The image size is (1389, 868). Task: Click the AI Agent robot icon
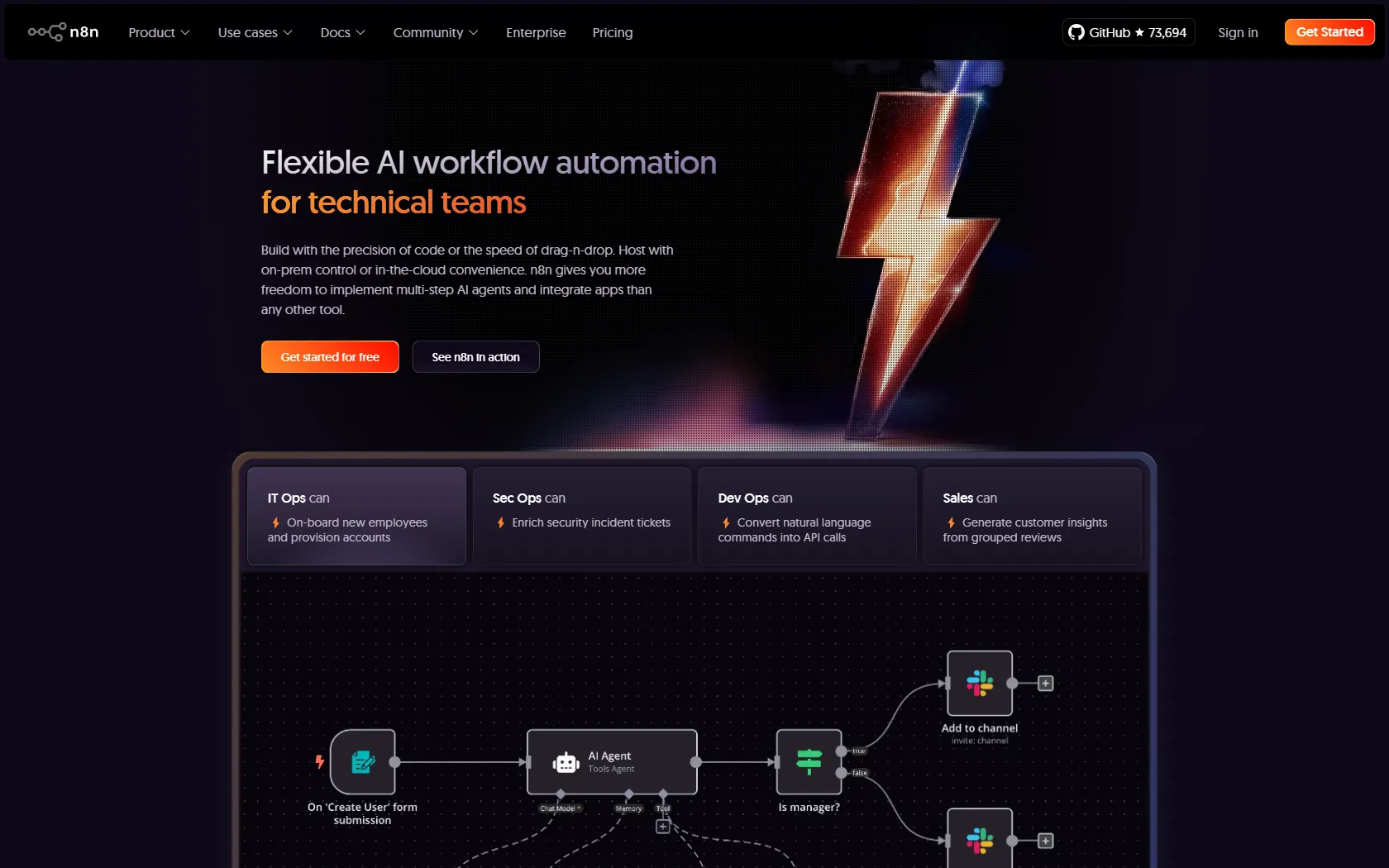(x=566, y=763)
